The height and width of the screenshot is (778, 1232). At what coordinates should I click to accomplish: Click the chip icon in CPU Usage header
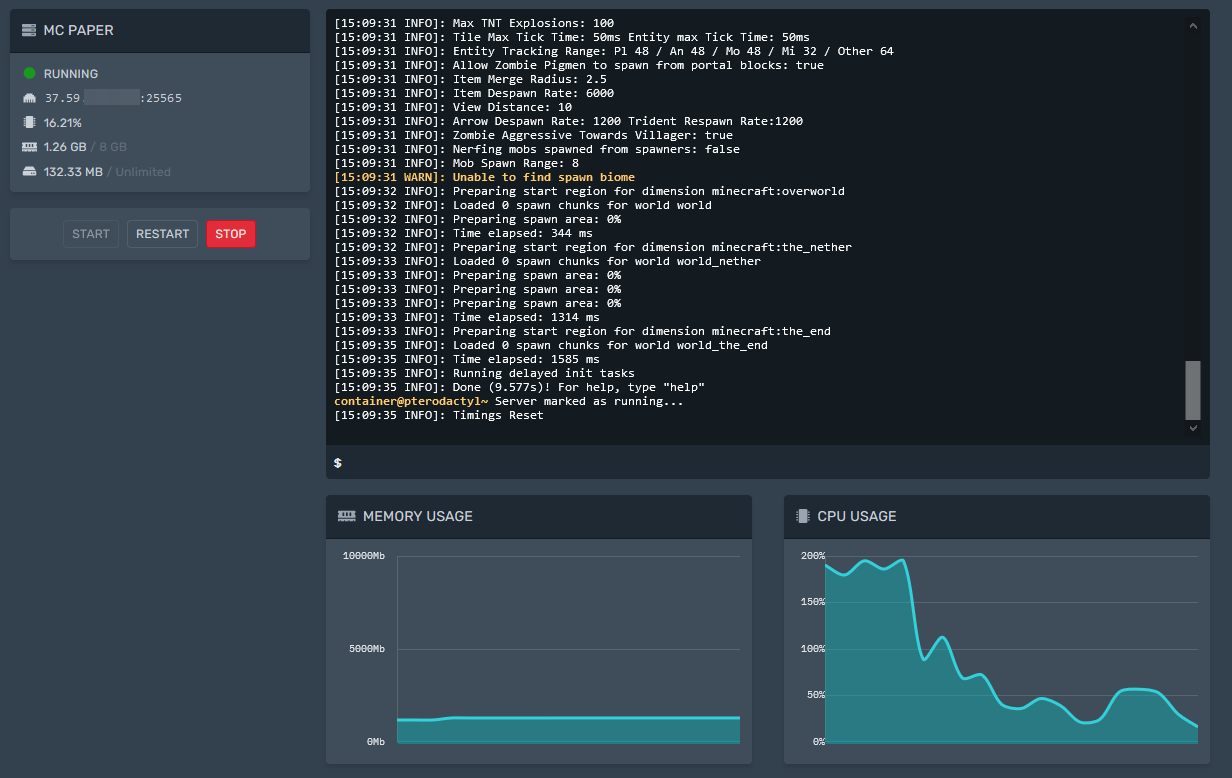802,517
